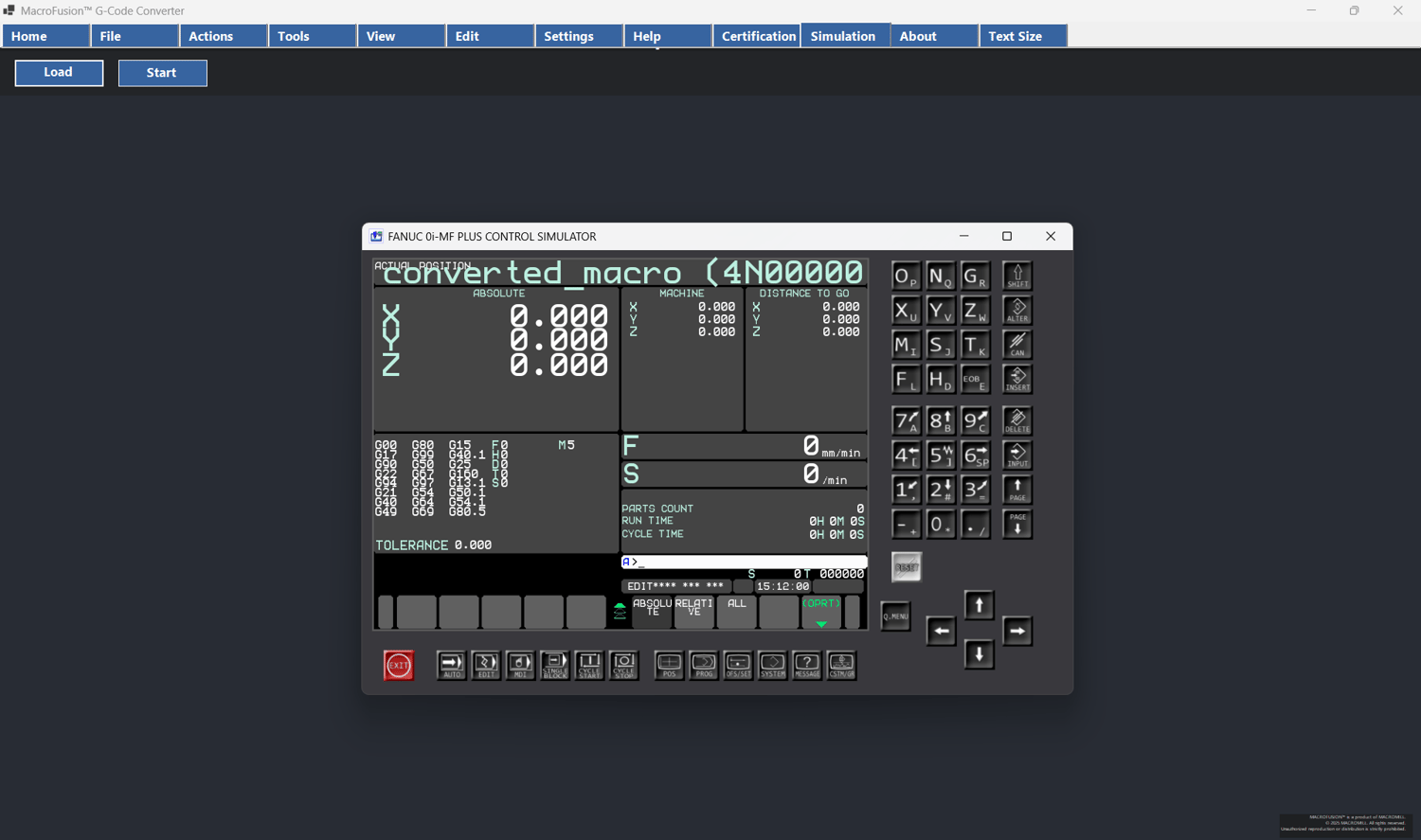Click the Start button

click(x=162, y=73)
